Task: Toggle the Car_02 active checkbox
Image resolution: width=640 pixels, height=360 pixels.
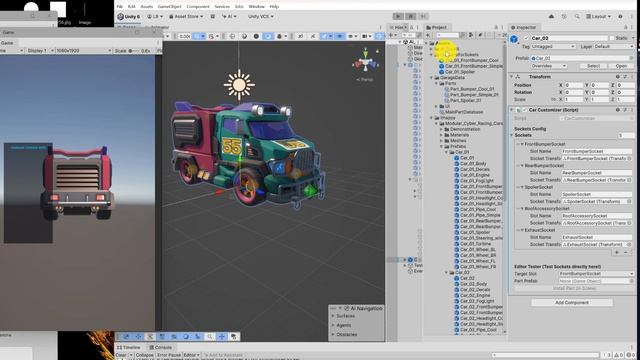Action: 526,38
